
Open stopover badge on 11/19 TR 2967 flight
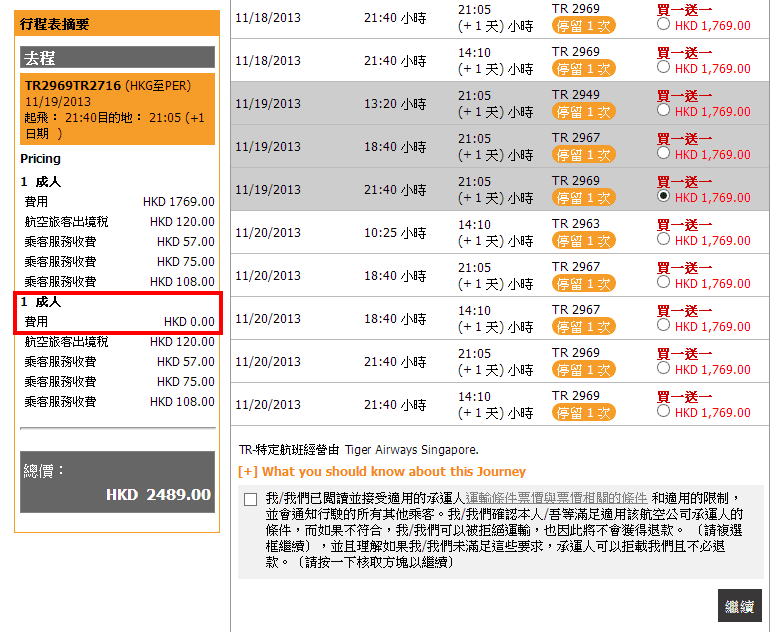[583, 155]
